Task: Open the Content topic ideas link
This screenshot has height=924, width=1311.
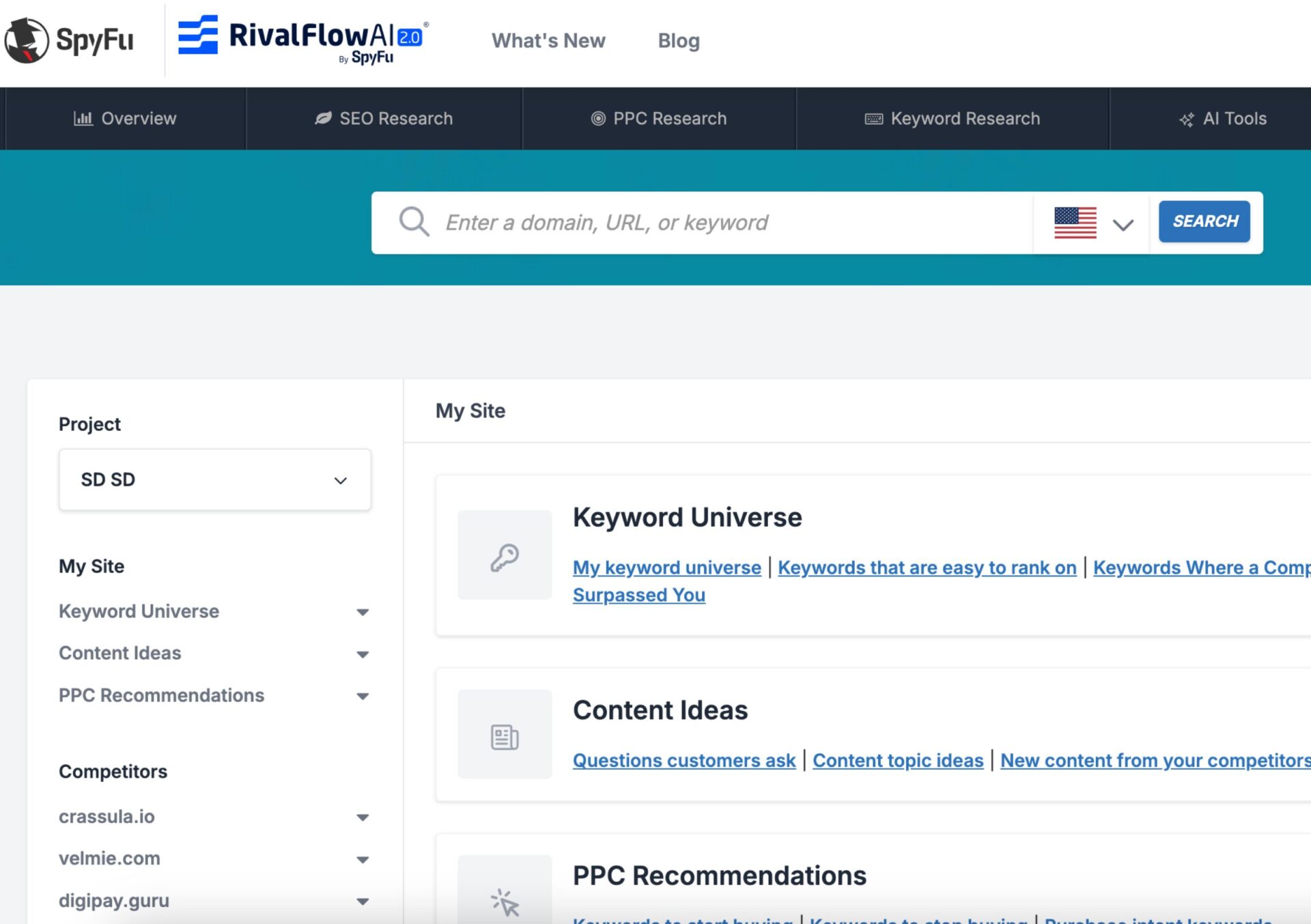Action: pos(898,760)
